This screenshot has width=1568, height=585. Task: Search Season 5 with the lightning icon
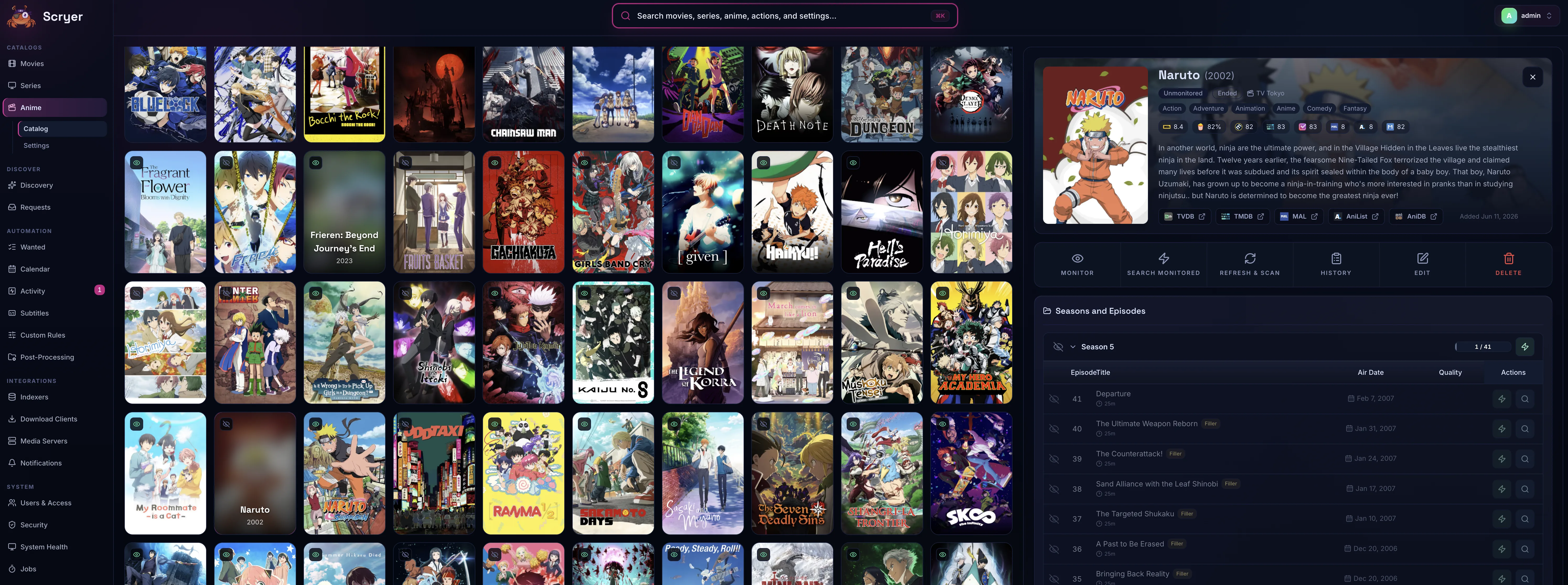point(1525,347)
